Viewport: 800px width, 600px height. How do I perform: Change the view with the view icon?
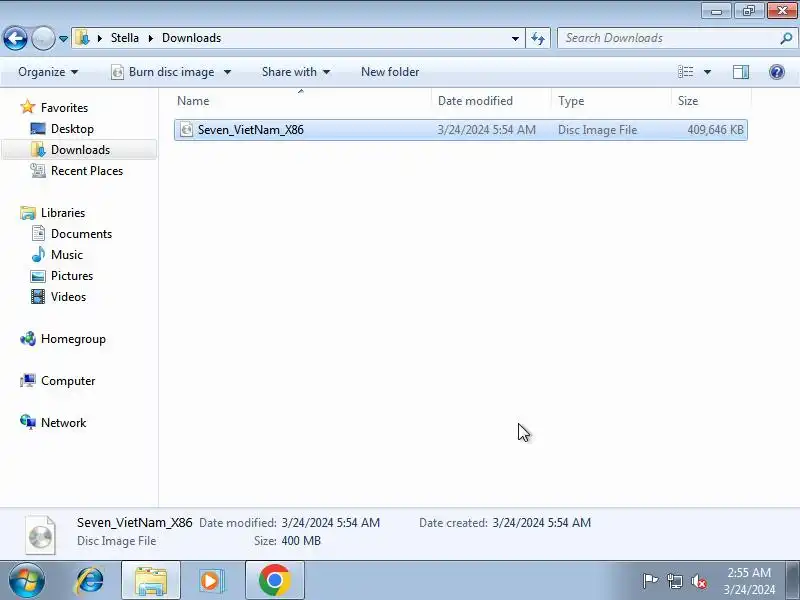(x=685, y=72)
